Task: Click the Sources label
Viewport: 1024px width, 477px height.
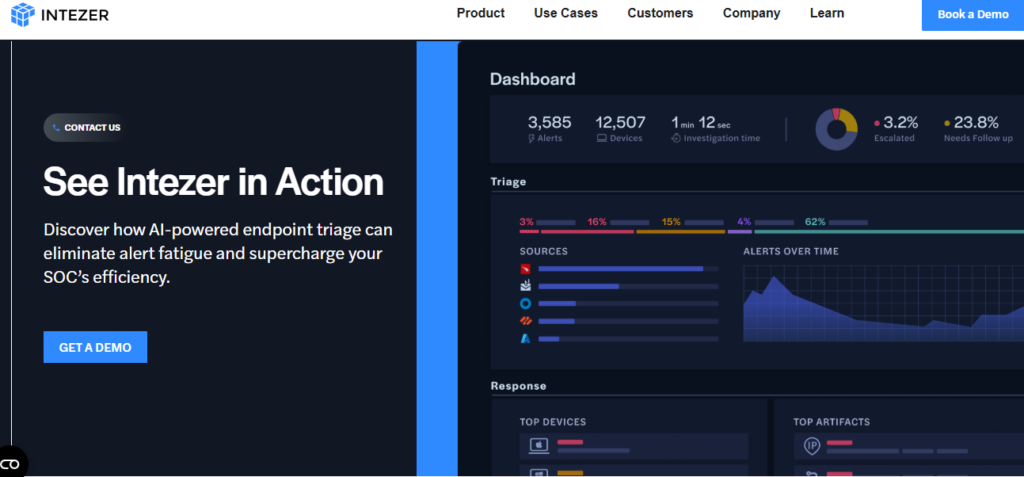Action: (x=544, y=251)
